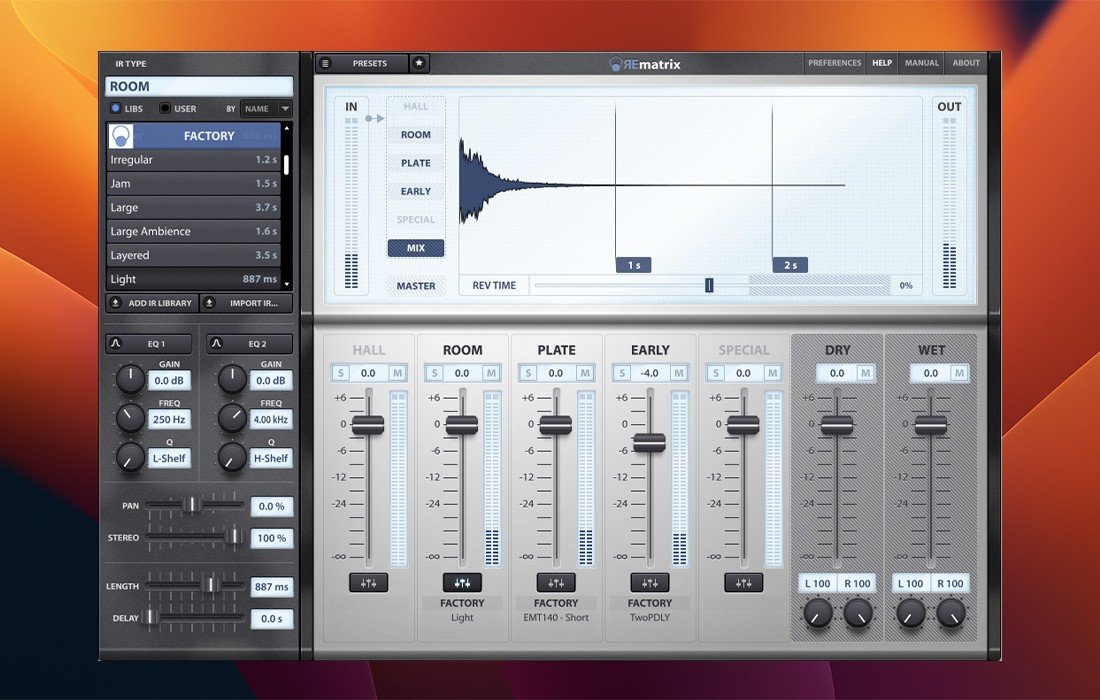Click the MASTER button

tap(416, 286)
